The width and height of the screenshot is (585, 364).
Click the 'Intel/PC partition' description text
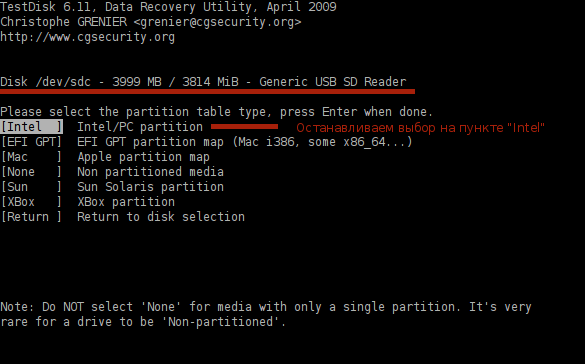[x=140, y=127]
